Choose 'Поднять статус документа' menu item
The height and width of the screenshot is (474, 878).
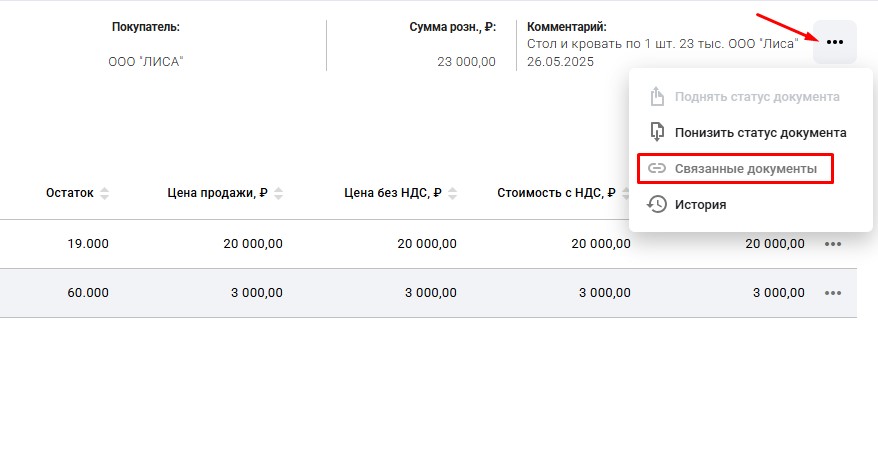751,97
